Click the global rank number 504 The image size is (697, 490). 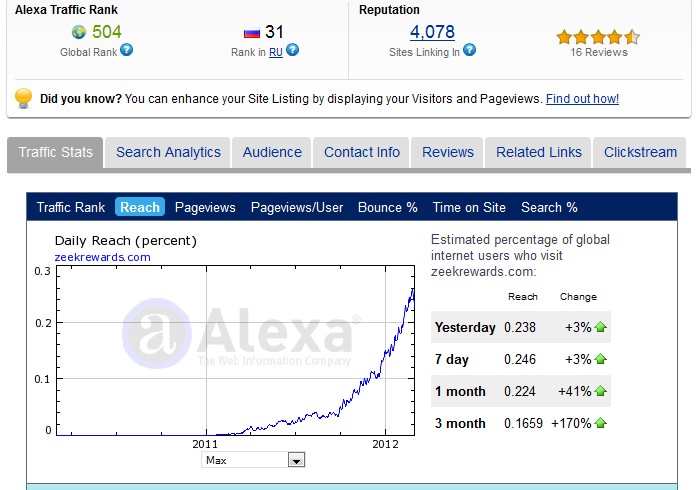107,32
